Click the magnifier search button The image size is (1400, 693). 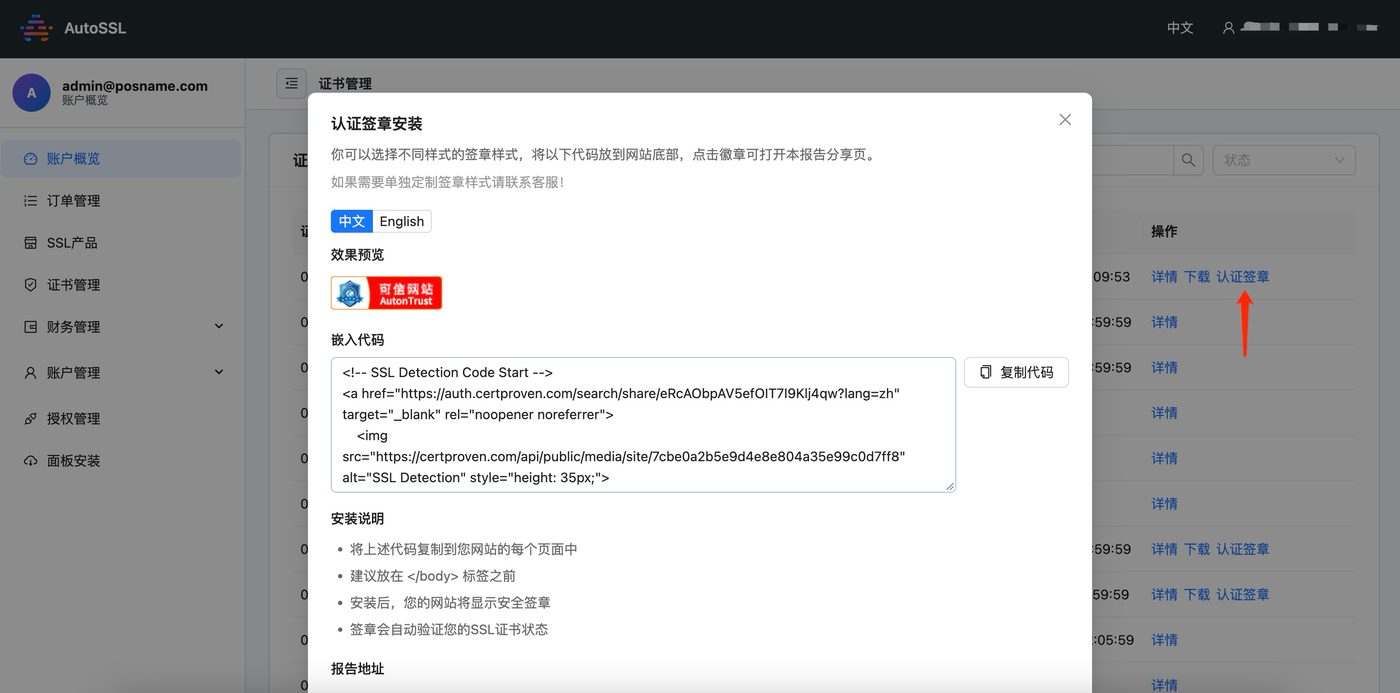(x=1188, y=160)
